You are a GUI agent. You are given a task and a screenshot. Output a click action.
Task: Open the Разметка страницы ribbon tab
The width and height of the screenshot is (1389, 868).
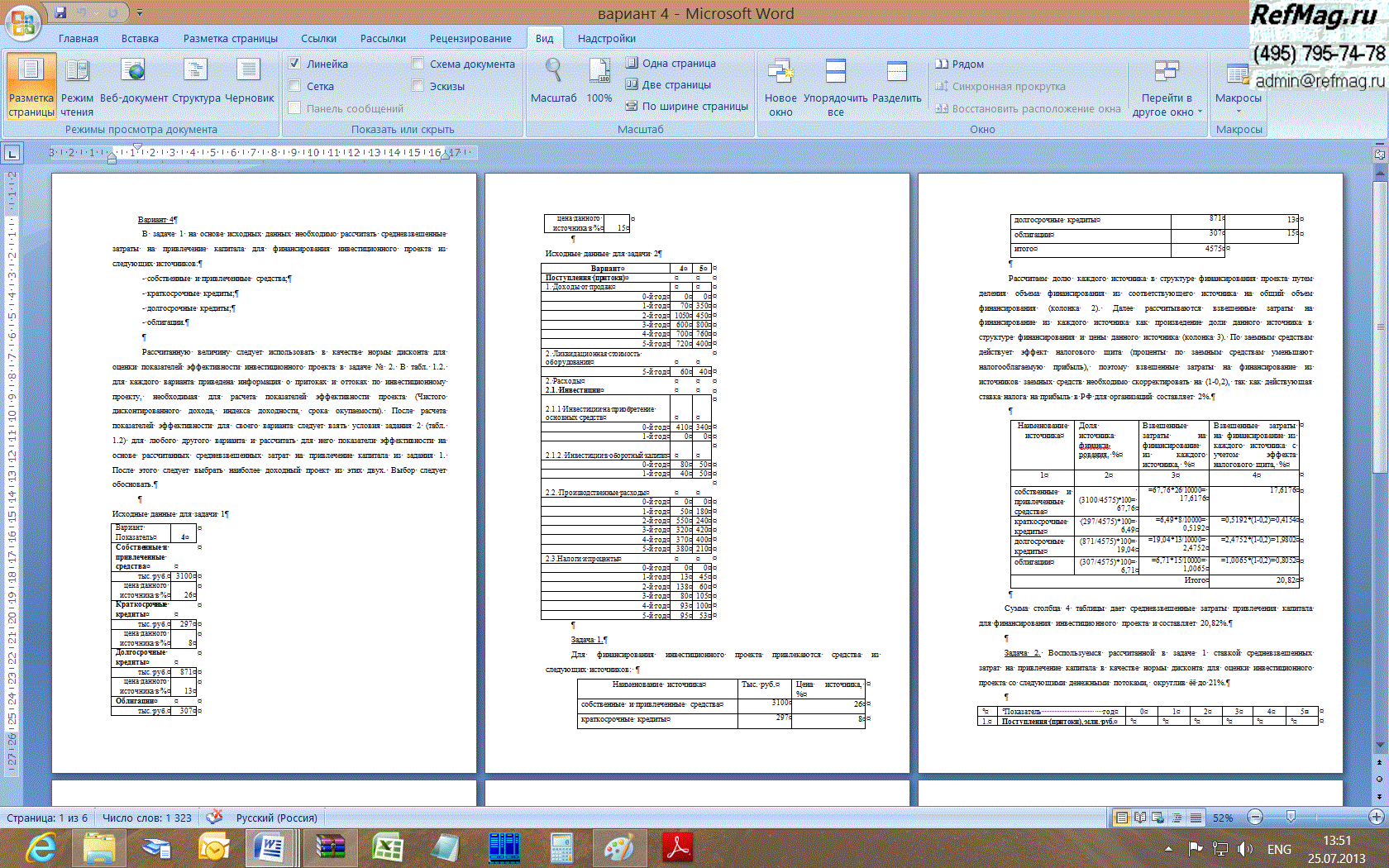click(x=230, y=39)
